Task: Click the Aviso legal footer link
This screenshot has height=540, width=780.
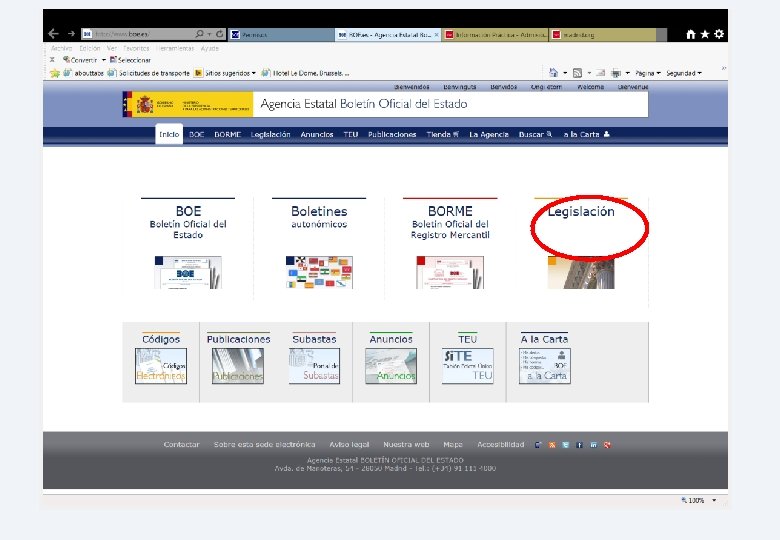Action: coord(349,445)
